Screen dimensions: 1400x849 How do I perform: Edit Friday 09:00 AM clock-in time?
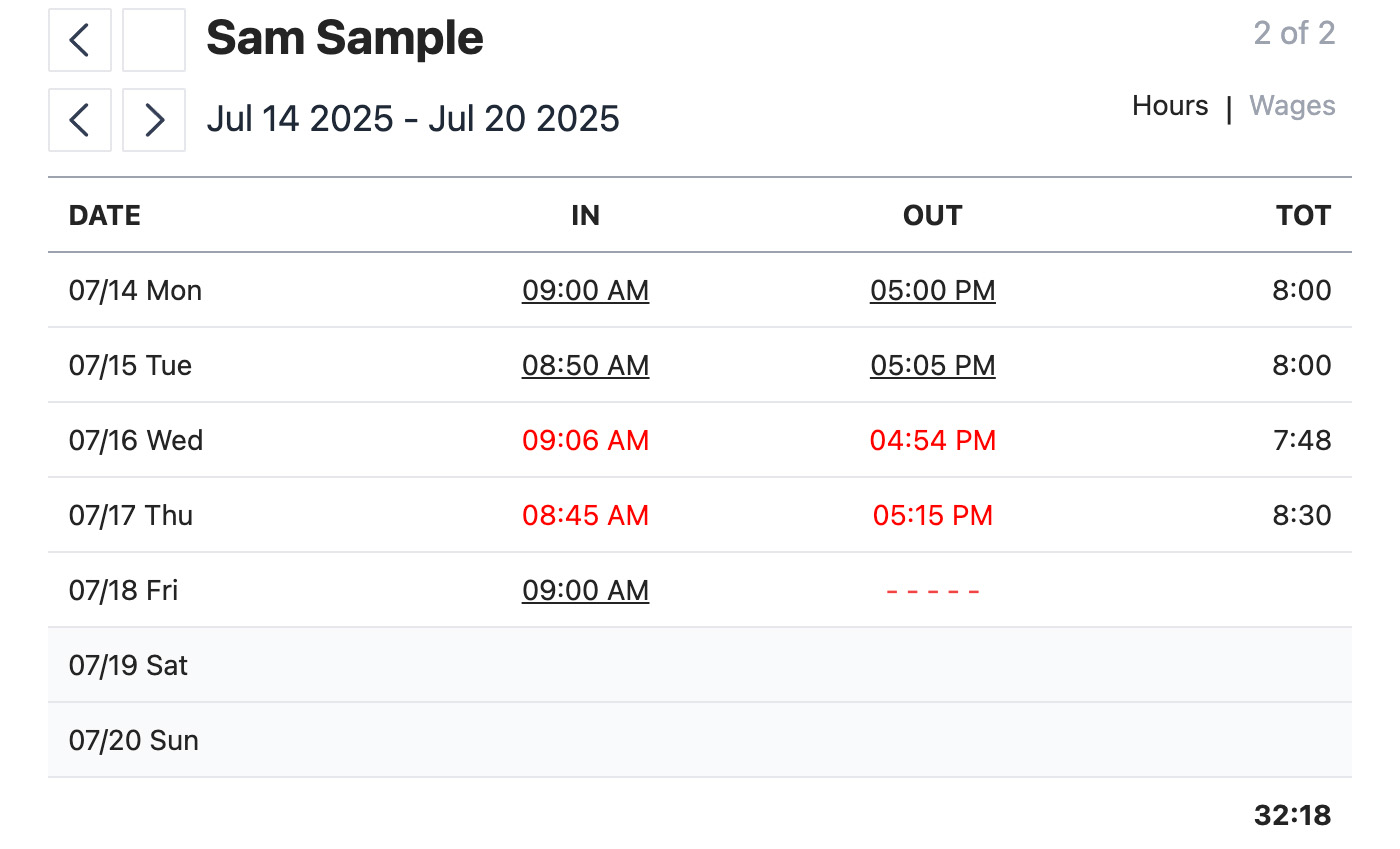[x=585, y=591]
